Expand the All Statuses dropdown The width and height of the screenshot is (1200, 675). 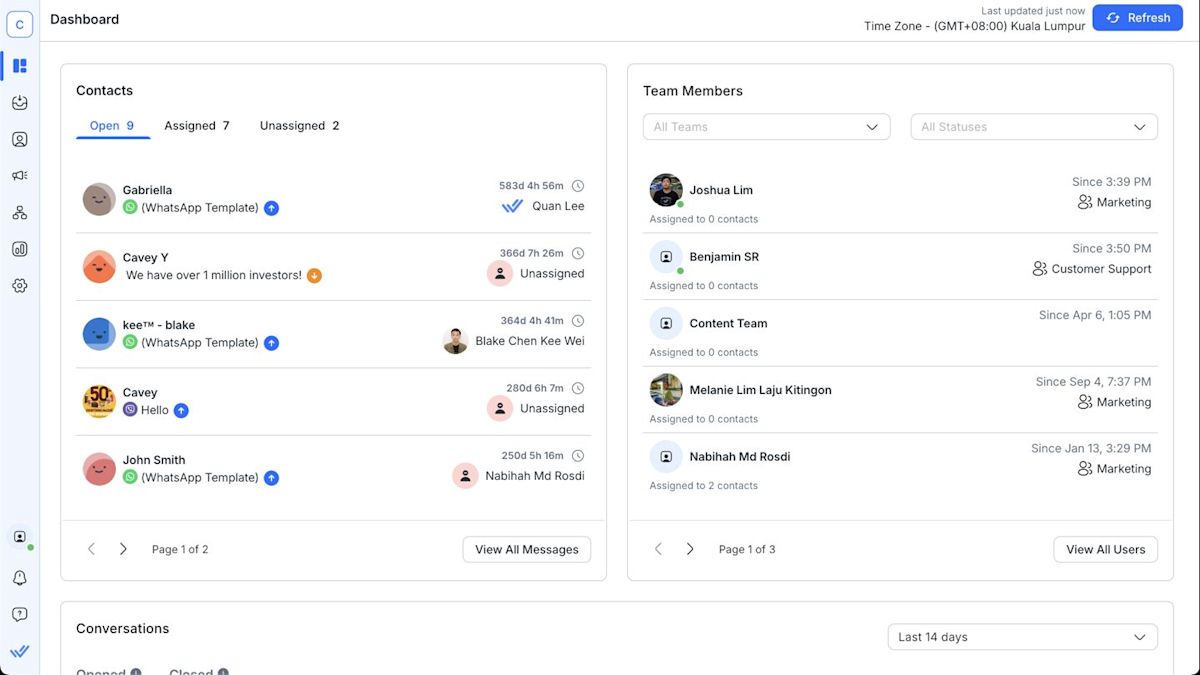coord(1033,127)
